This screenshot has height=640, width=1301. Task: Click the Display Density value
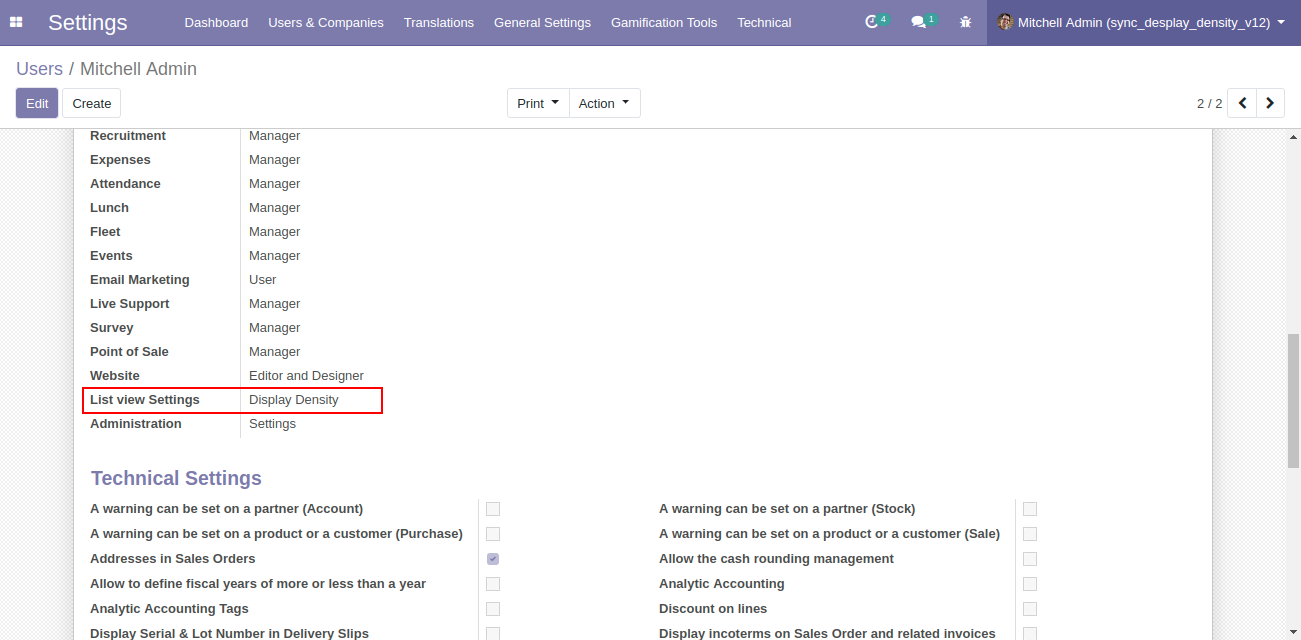tap(294, 400)
